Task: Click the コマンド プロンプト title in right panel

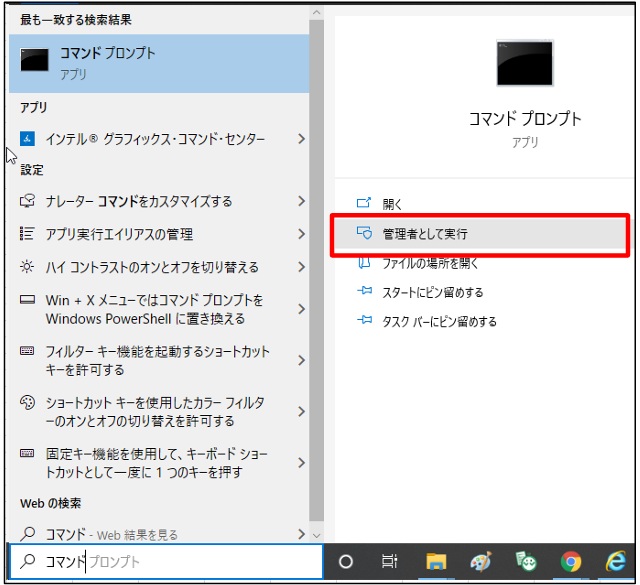Action: [525, 119]
